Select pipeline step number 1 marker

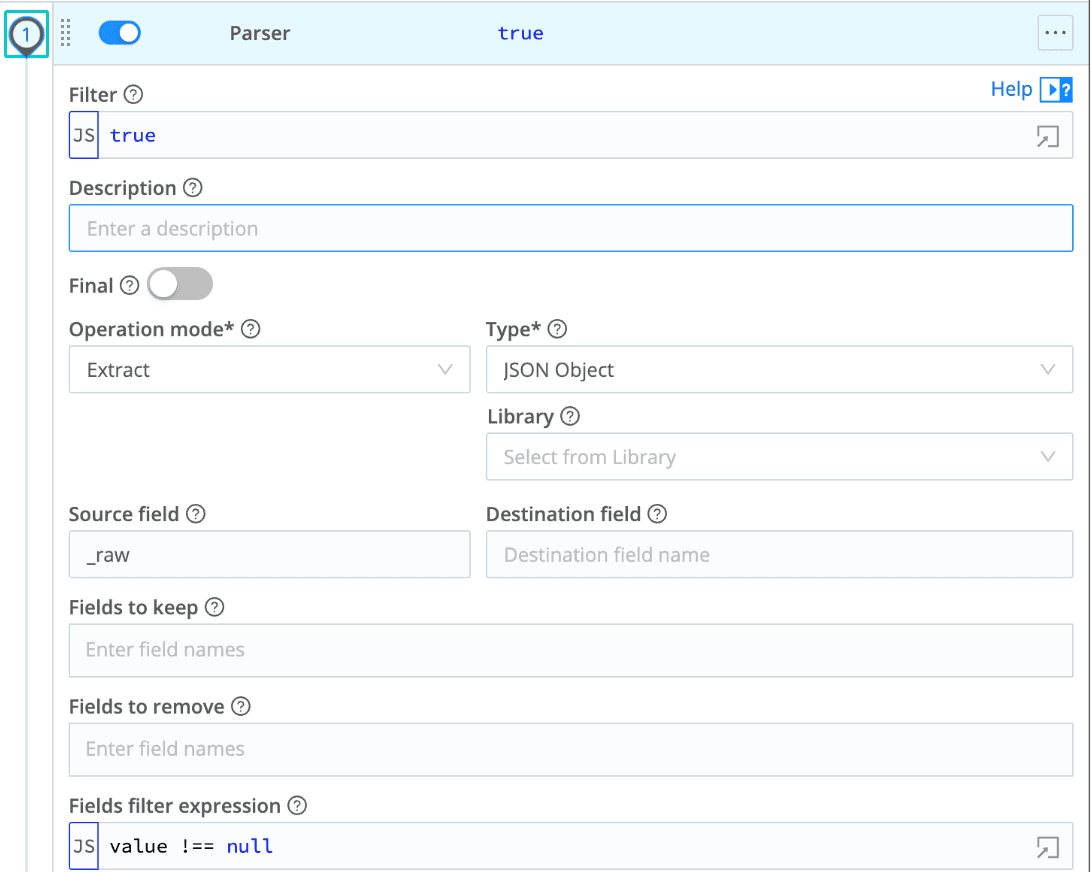point(26,35)
